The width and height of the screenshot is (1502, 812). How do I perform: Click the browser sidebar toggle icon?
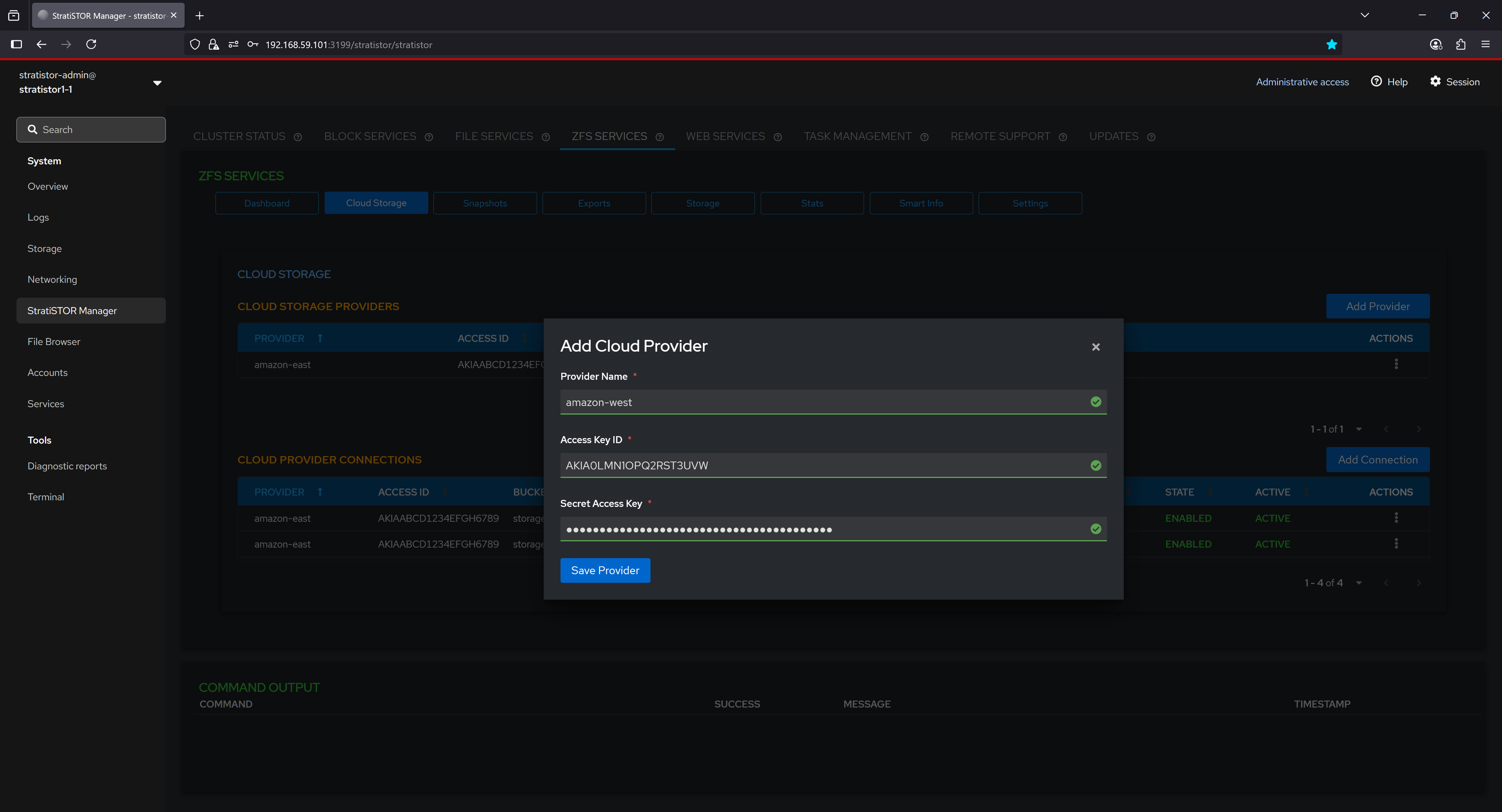[16, 44]
